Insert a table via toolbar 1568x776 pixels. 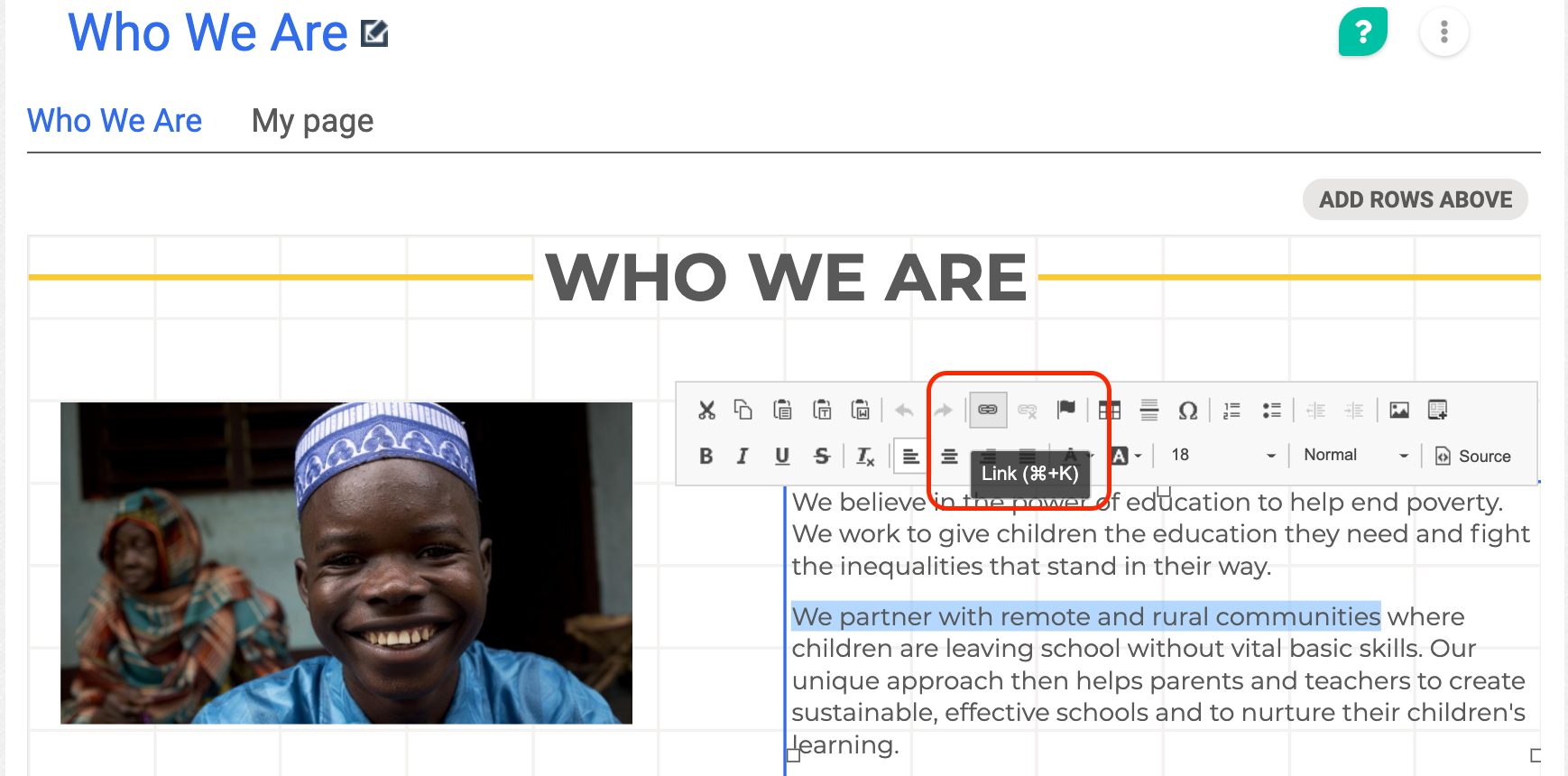[1110, 411]
